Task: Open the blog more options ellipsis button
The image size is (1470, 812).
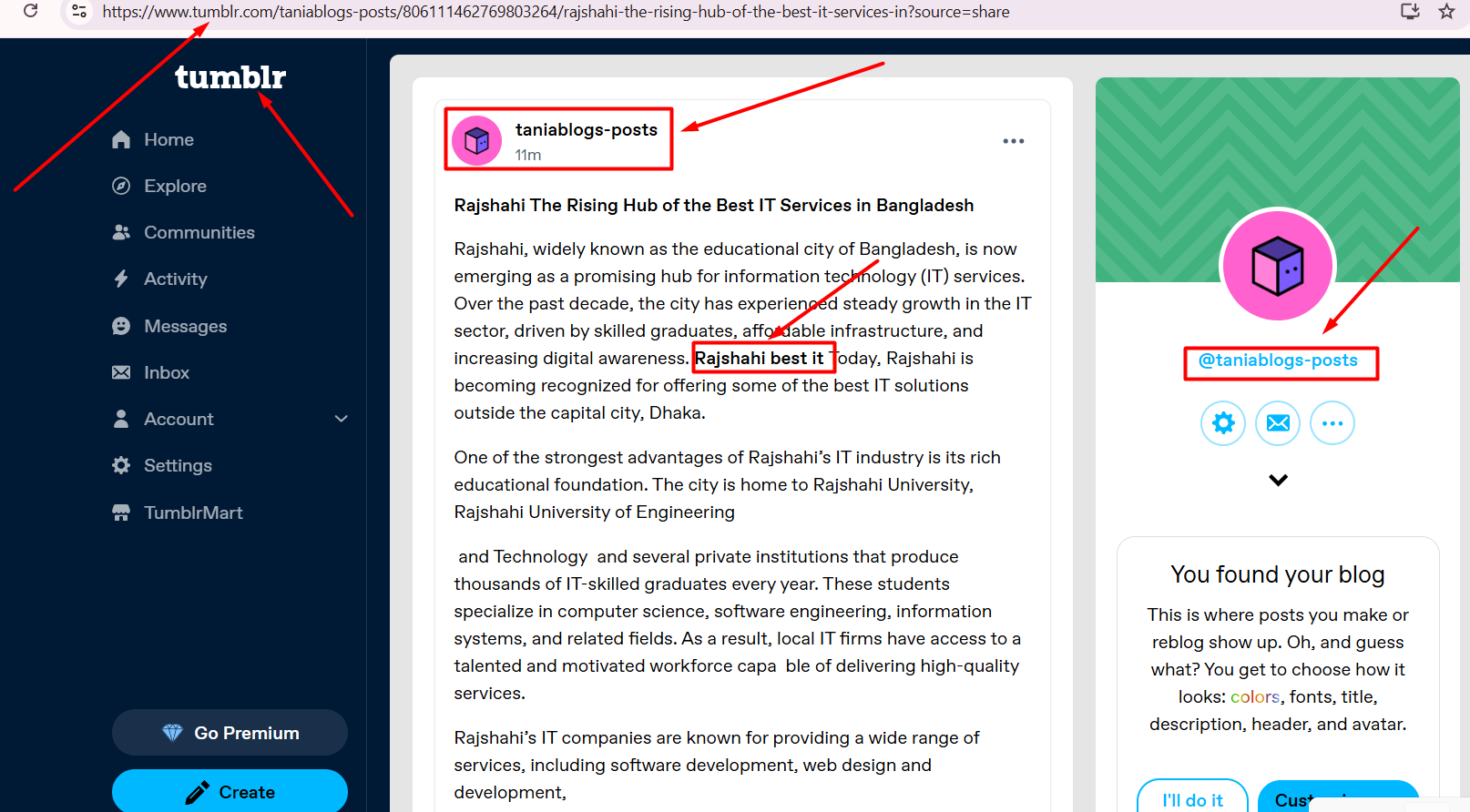Action: [x=1332, y=423]
